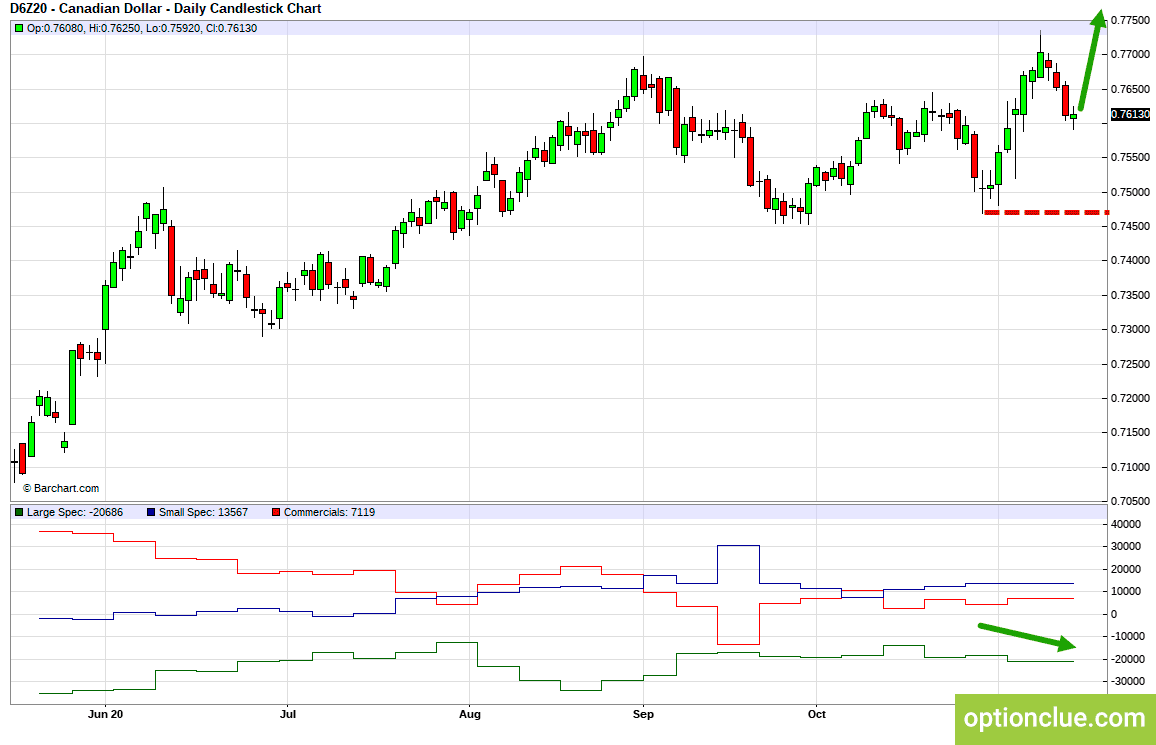Click the Aug label on time axis
This screenshot has width=1156, height=745.
pos(470,714)
